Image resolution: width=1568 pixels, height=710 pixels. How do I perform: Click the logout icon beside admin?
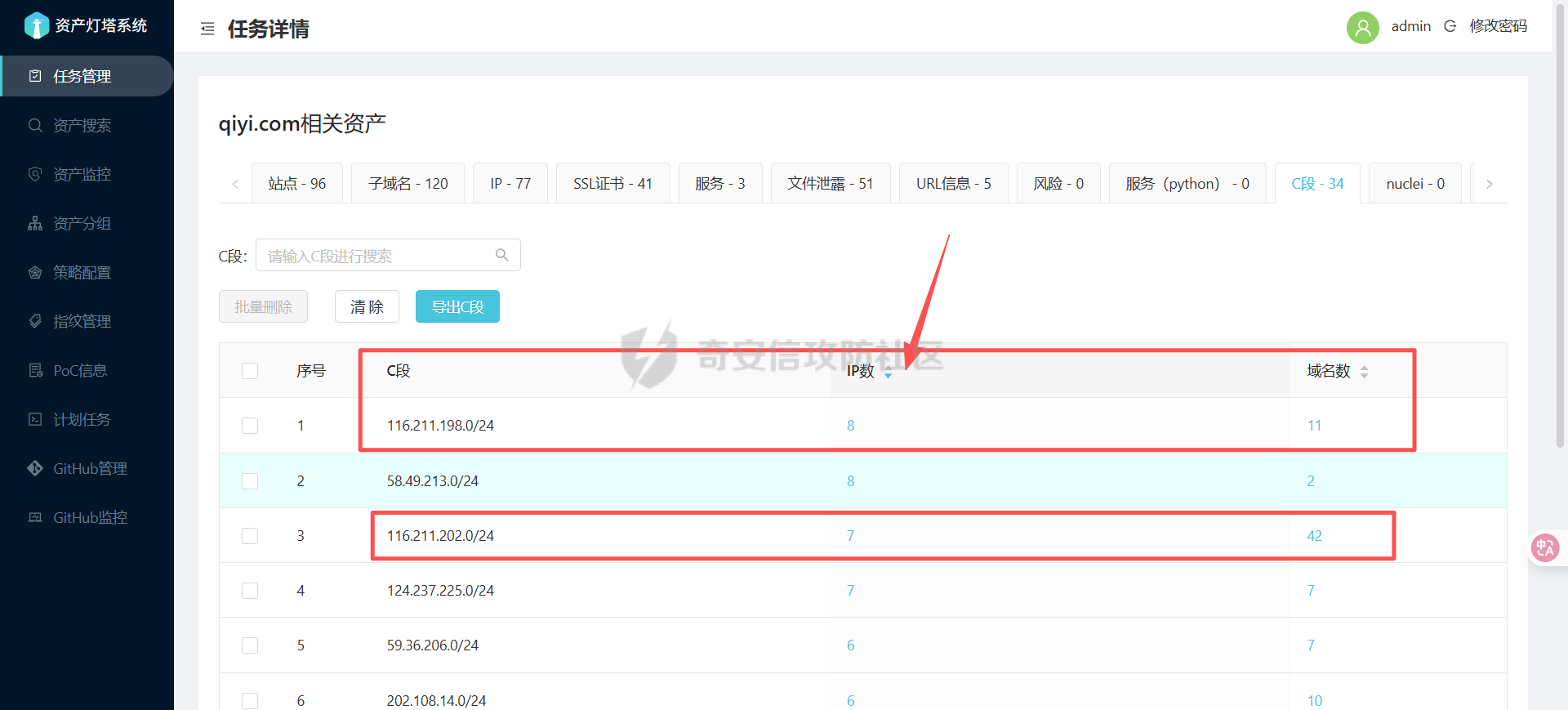coord(1450,26)
